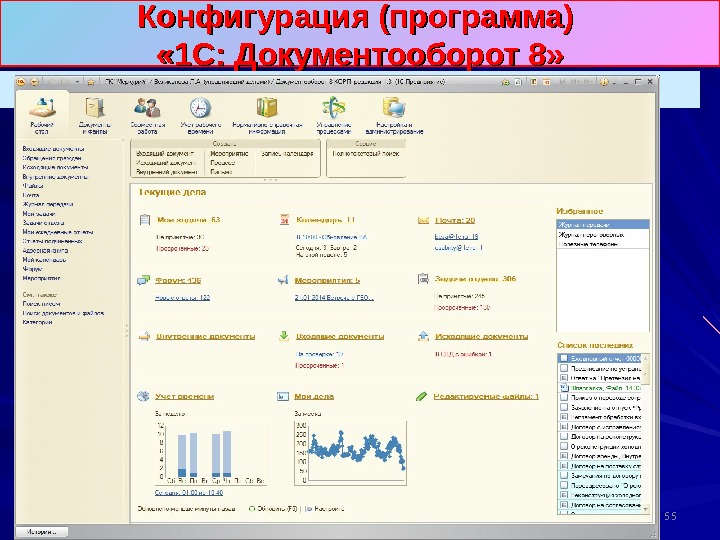Click the calculator icon in title bar

pyautogui.click(x=534, y=82)
